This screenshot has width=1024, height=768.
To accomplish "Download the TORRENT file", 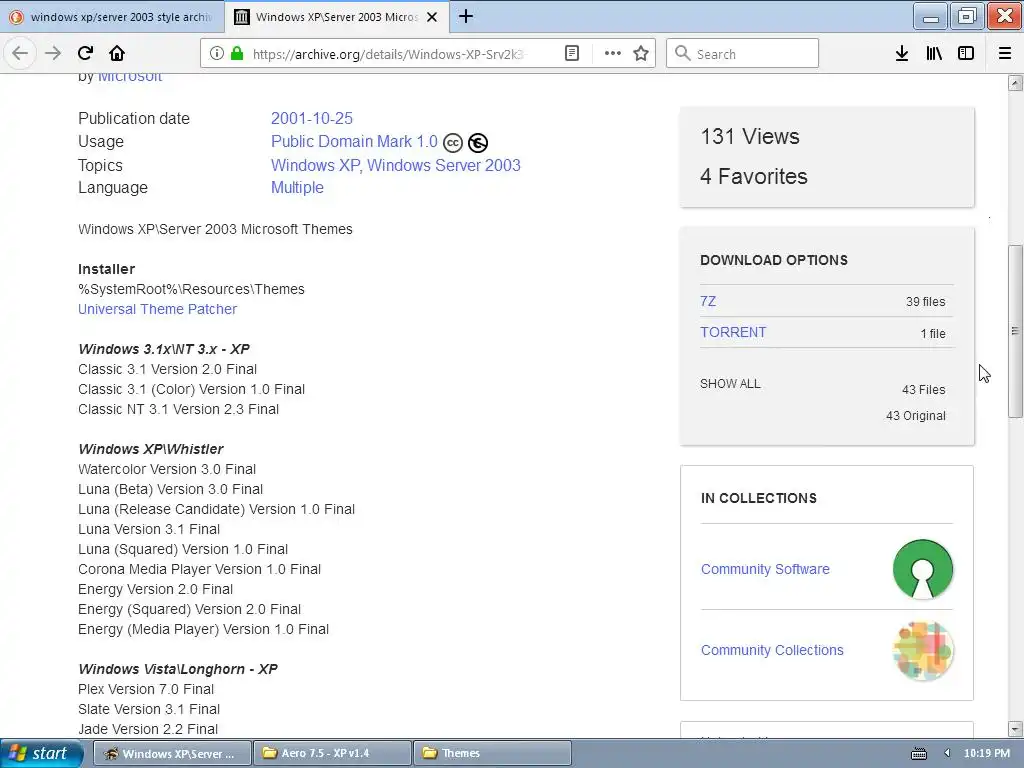I will 733,332.
